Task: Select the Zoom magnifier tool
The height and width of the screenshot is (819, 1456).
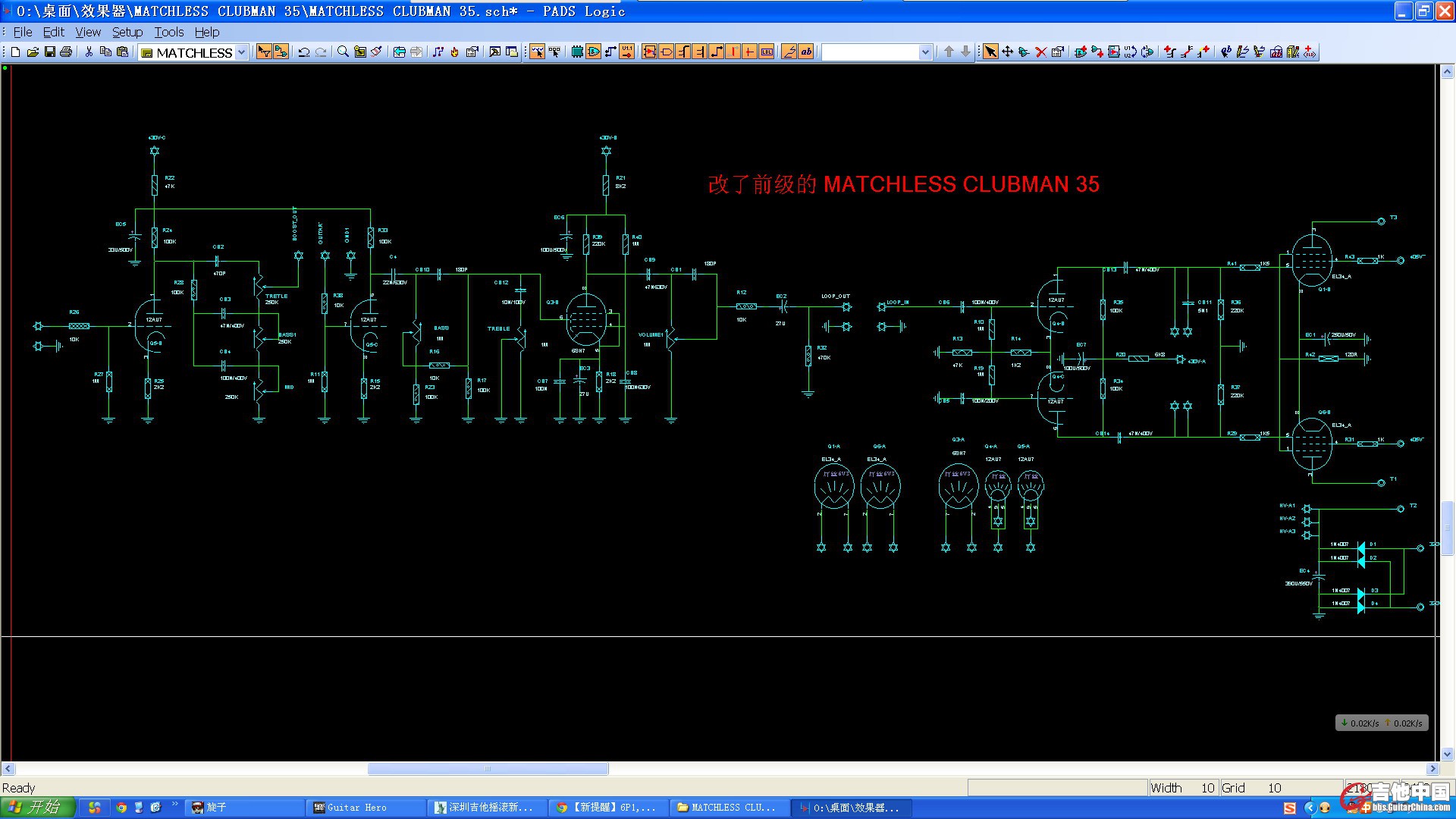Action: tap(343, 52)
